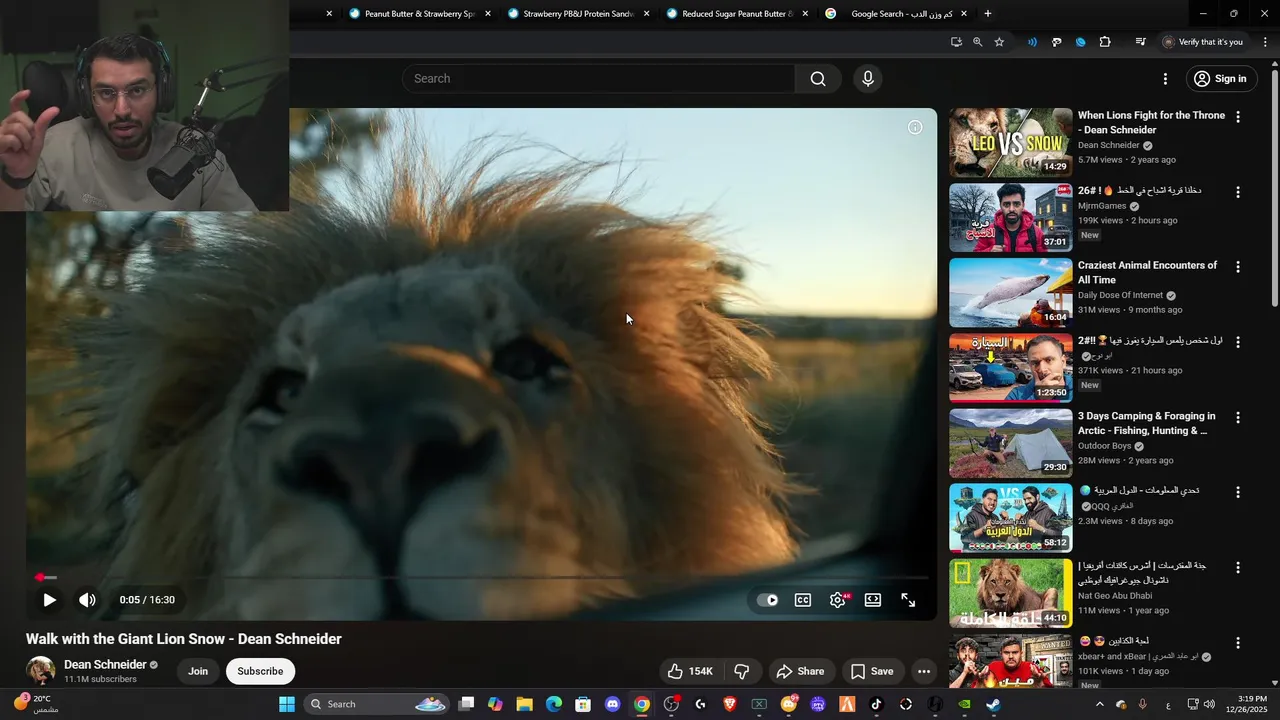Open YouTube settings three-dot menu beside Sign in

point(1165,79)
